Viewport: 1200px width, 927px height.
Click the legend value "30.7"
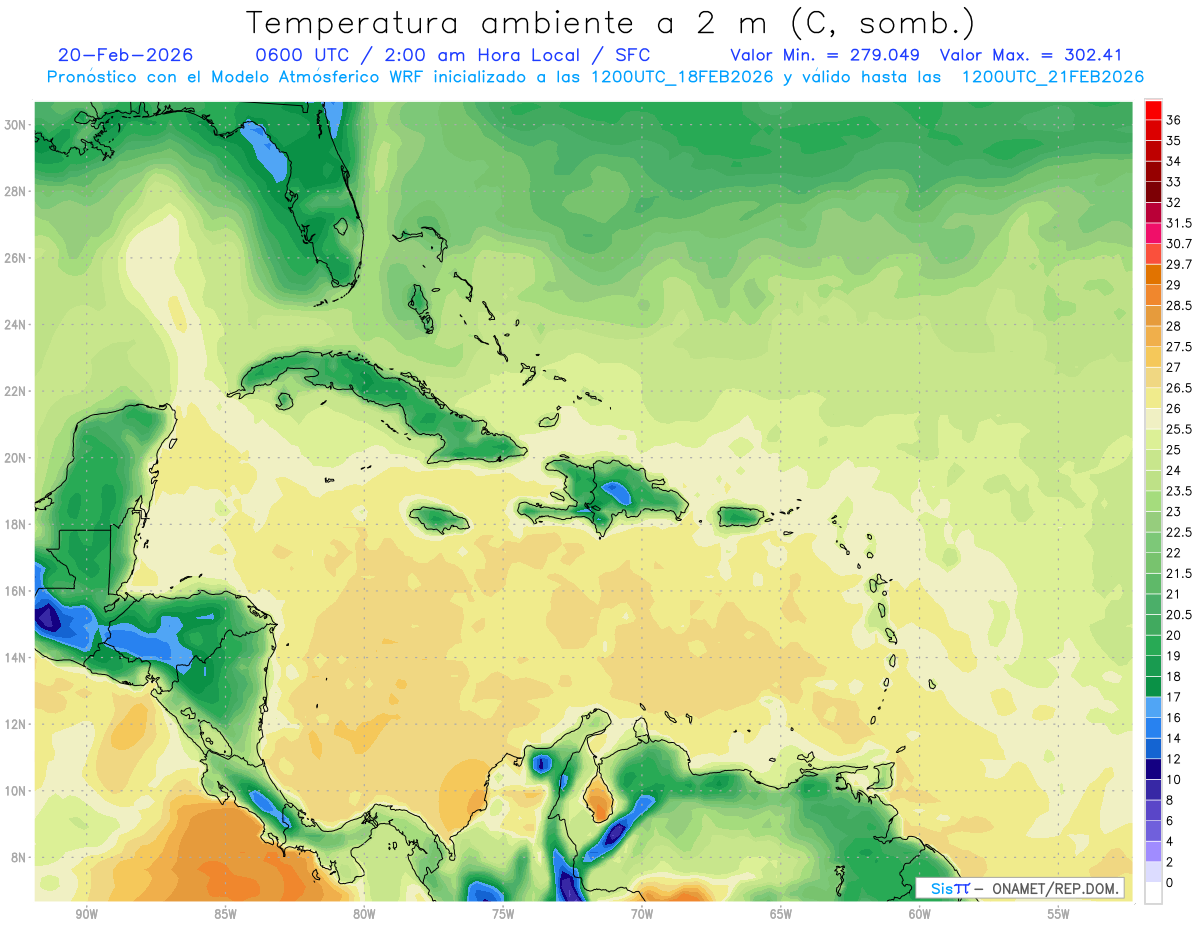click(1179, 244)
